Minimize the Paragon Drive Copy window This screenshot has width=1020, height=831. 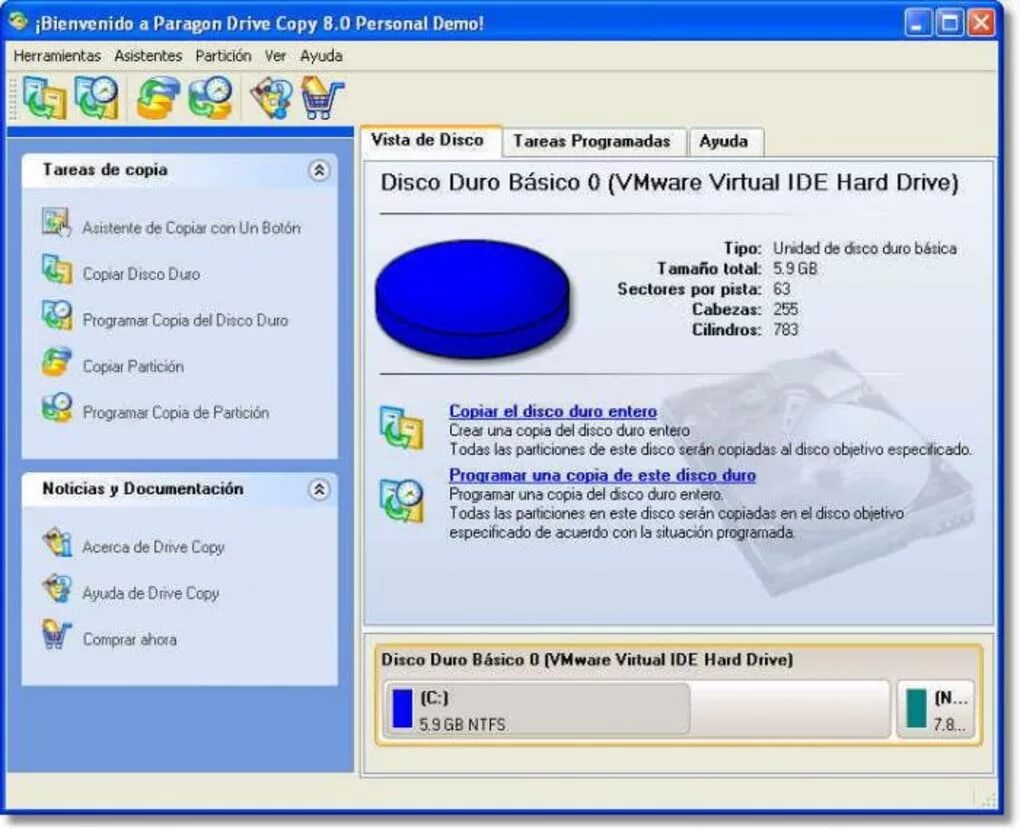pos(918,23)
